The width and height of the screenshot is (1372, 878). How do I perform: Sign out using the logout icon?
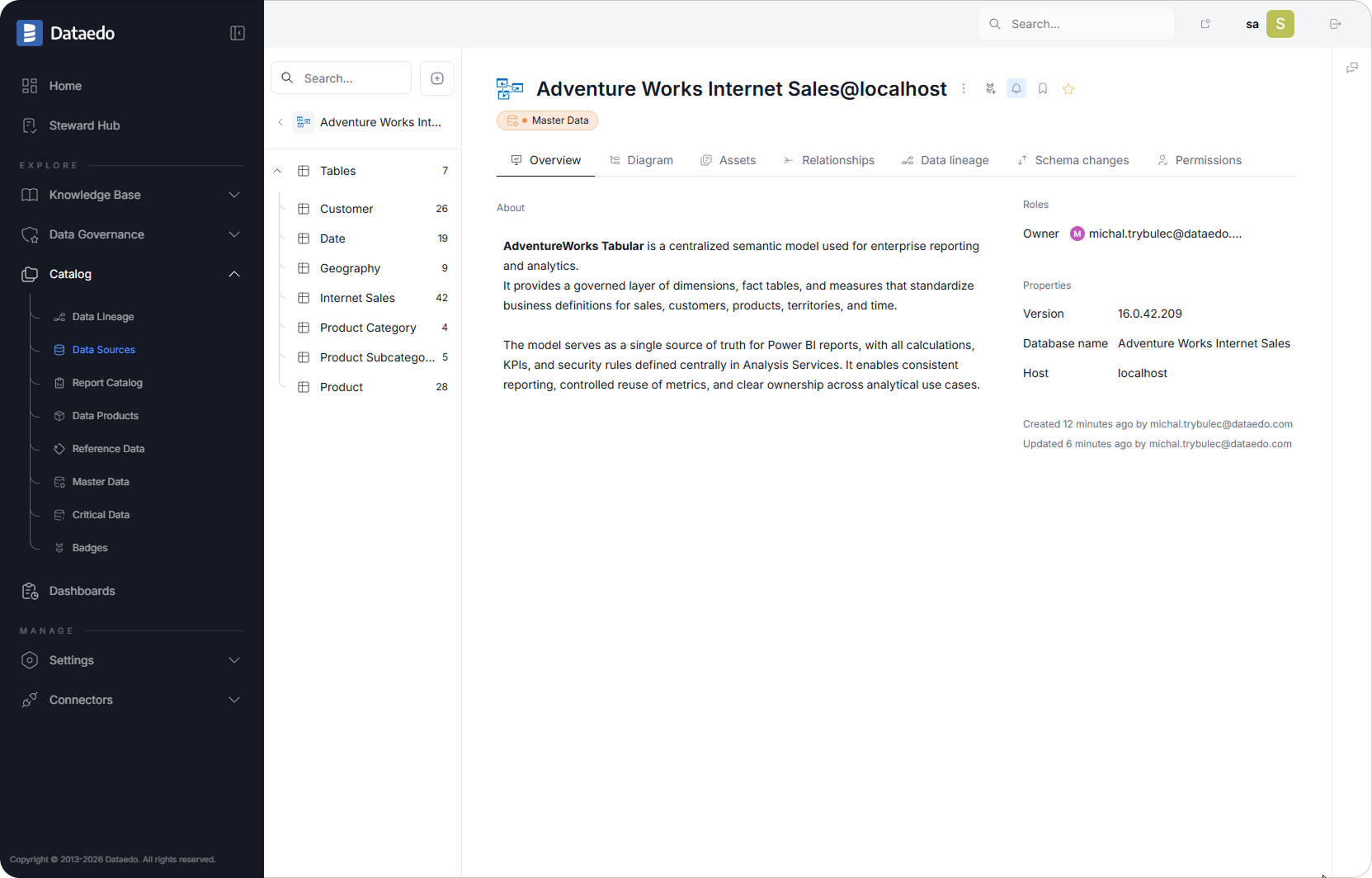point(1335,24)
